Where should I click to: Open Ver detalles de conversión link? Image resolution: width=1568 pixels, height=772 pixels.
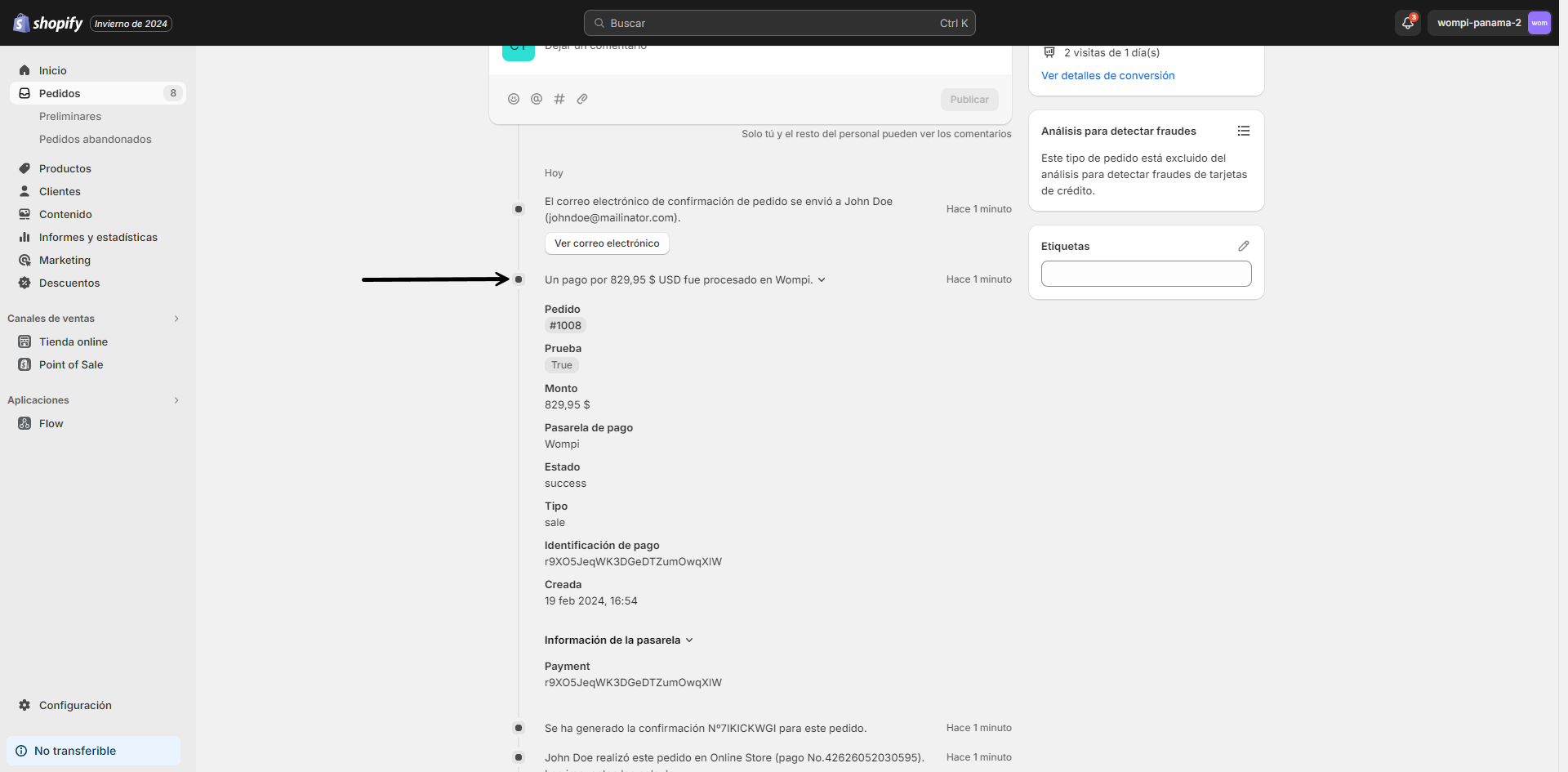1107,75
